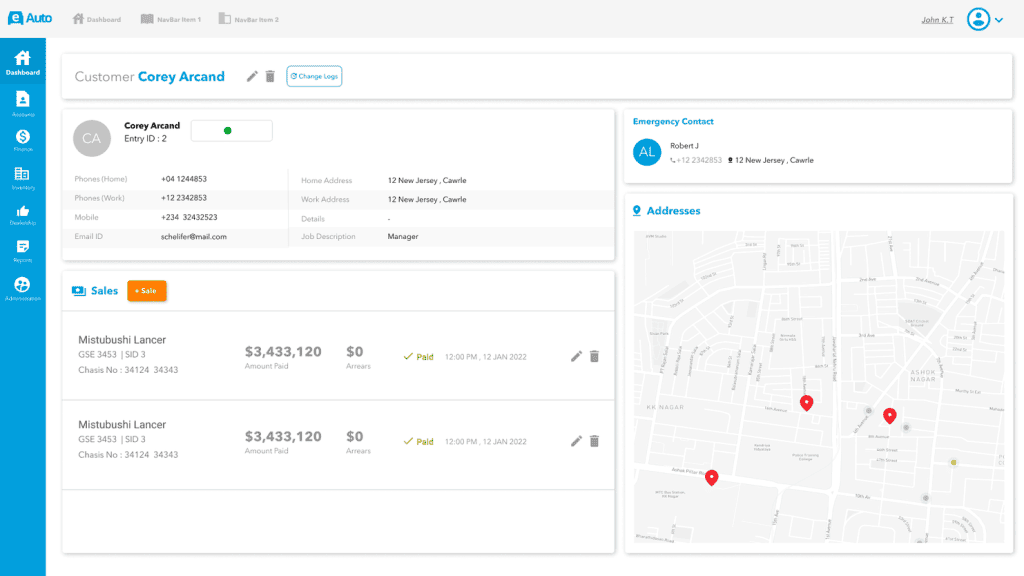The height and width of the screenshot is (576, 1024).
Task: Edit the second Mistubushi Lancer sale
Action: pyautogui.click(x=576, y=441)
